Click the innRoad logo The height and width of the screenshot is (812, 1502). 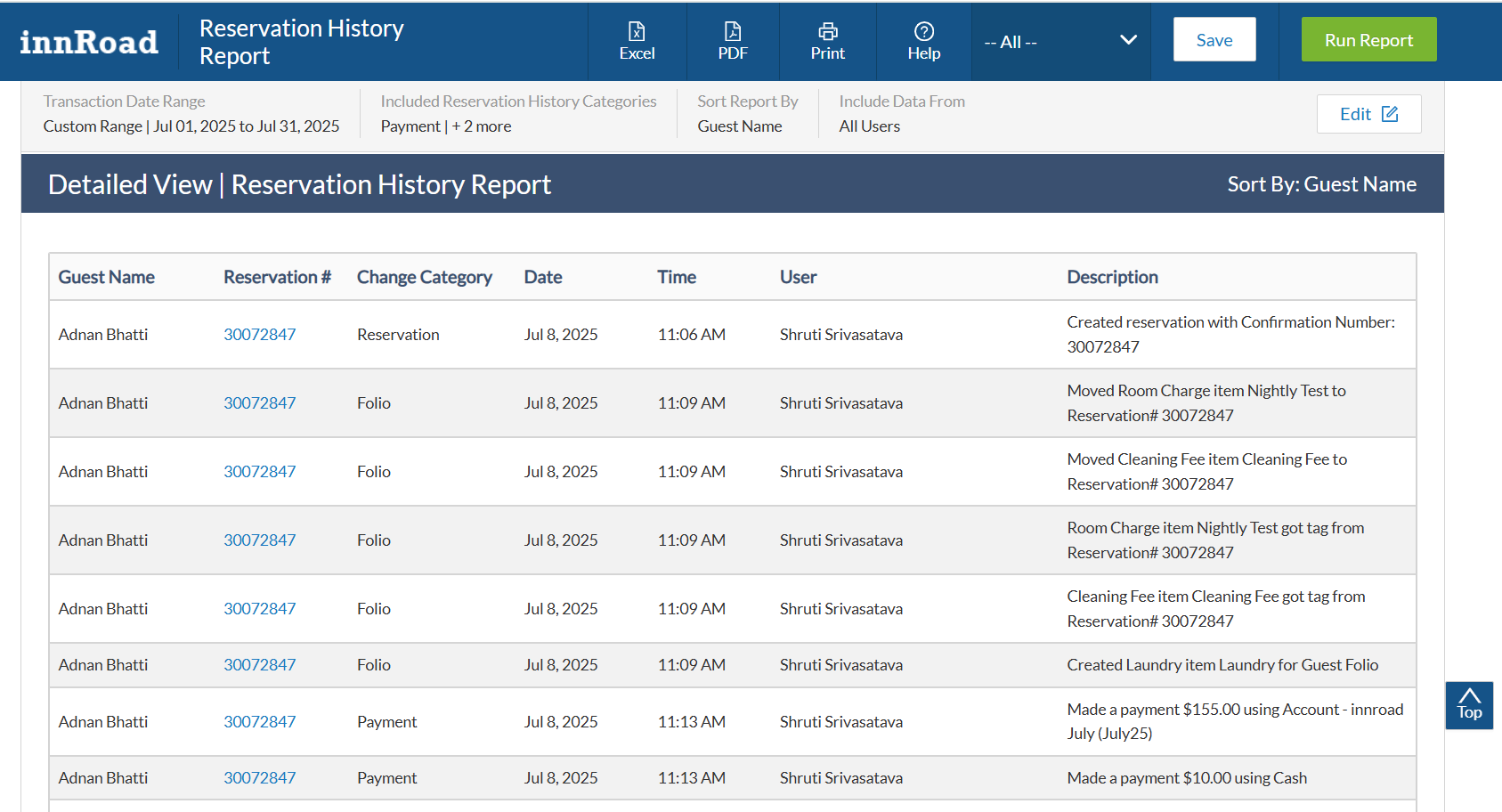click(89, 42)
